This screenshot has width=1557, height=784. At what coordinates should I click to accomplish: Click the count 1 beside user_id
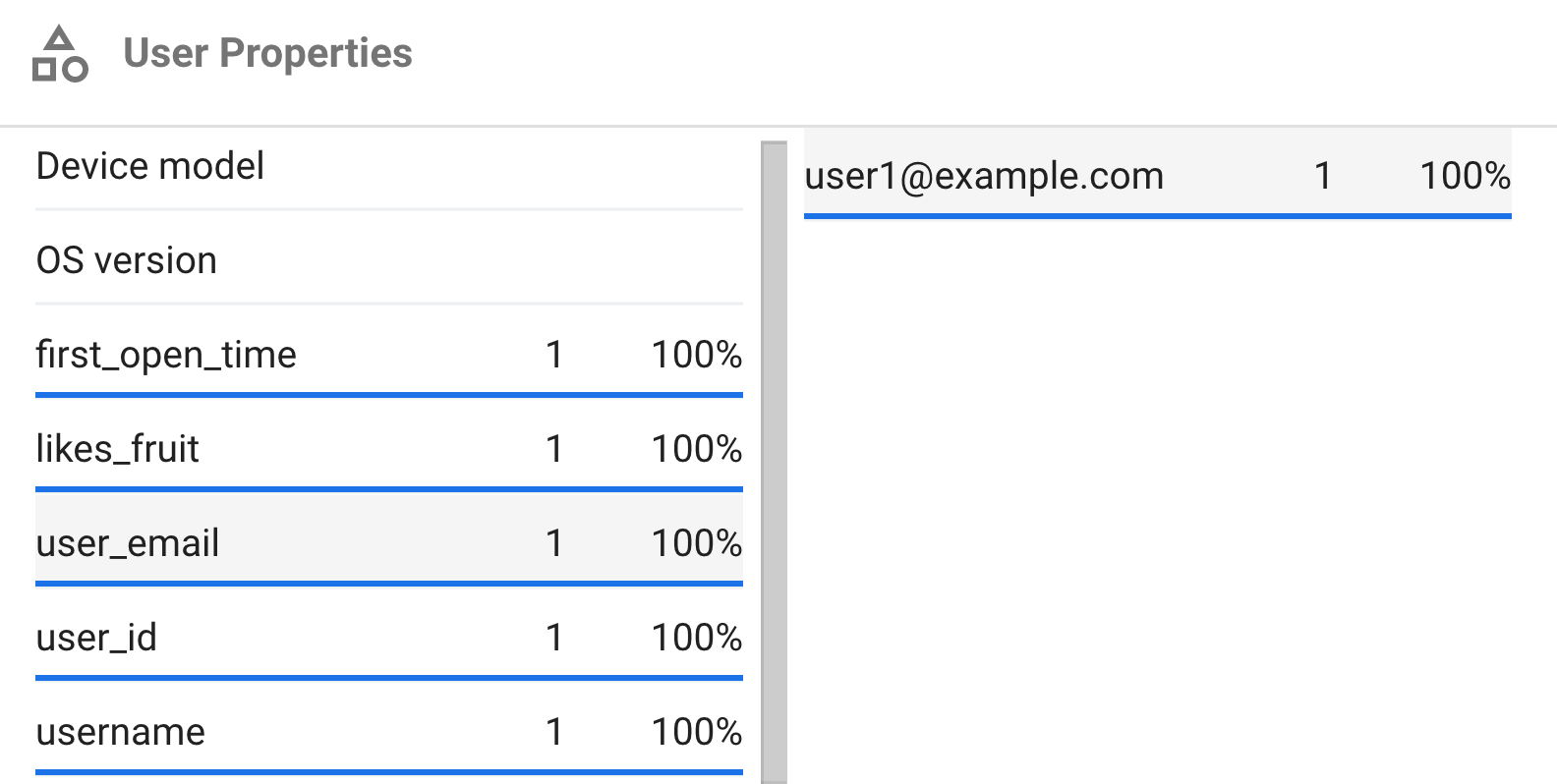[x=554, y=638]
